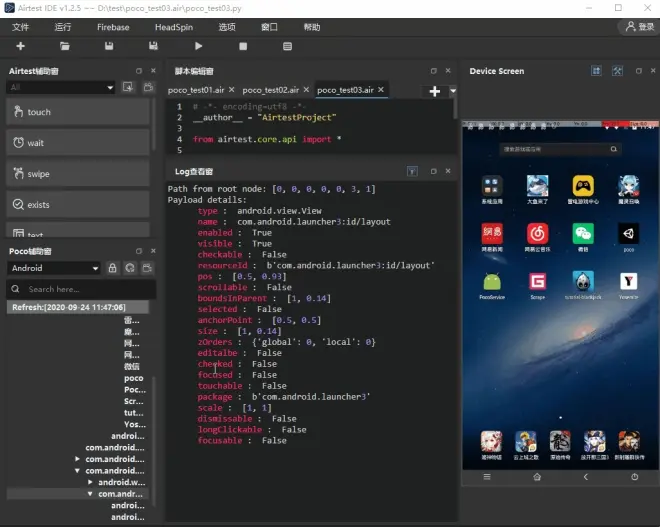Image resolution: width=660 pixels, height=527 pixels.
Task: Float the Device Screen panel
Action: coord(639,71)
